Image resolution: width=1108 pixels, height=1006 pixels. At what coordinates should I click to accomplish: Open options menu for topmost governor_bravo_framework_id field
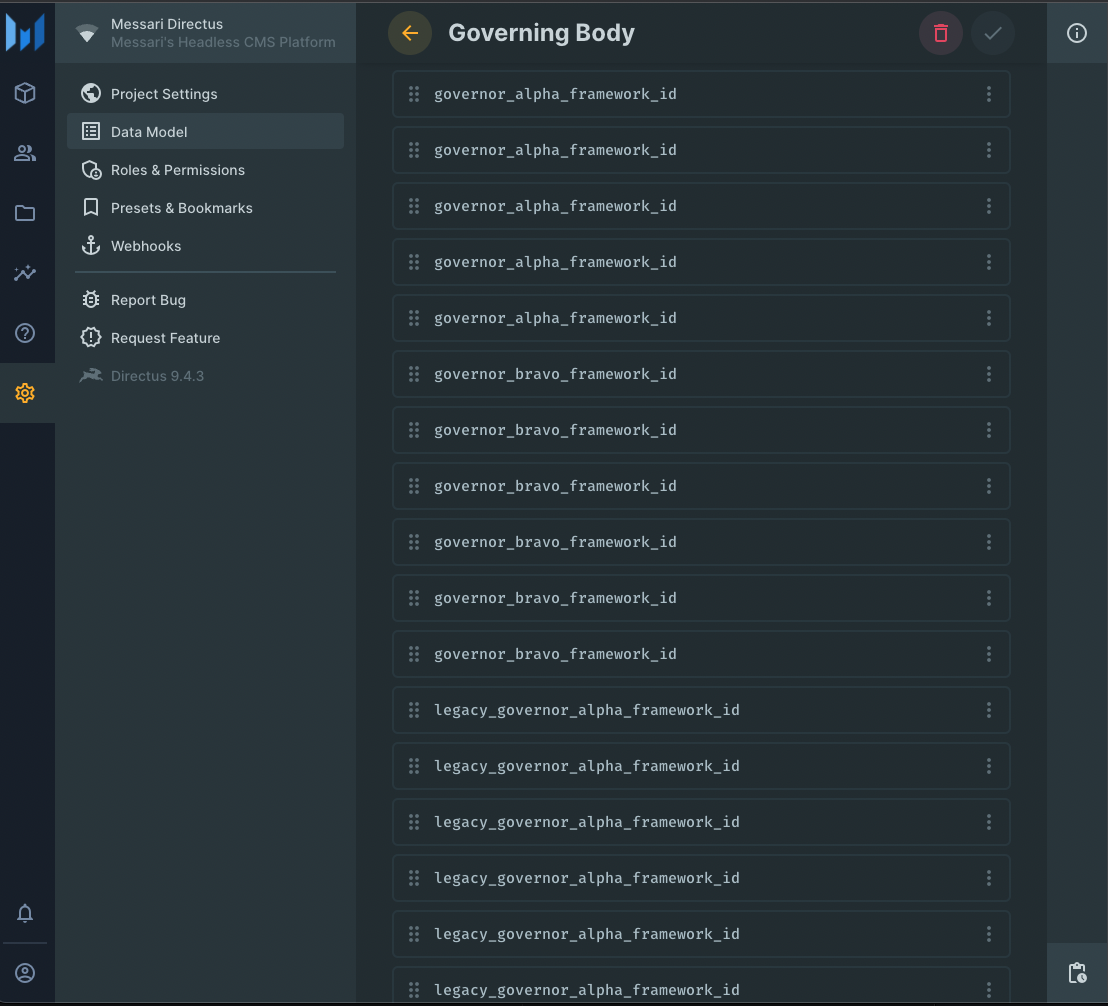point(989,374)
